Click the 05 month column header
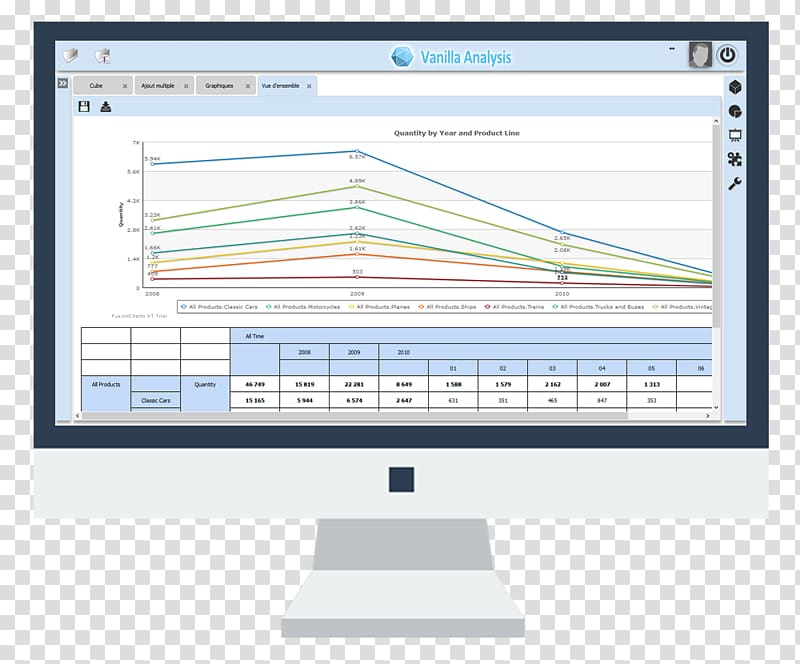Image resolution: width=800 pixels, height=664 pixels. coord(652,368)
